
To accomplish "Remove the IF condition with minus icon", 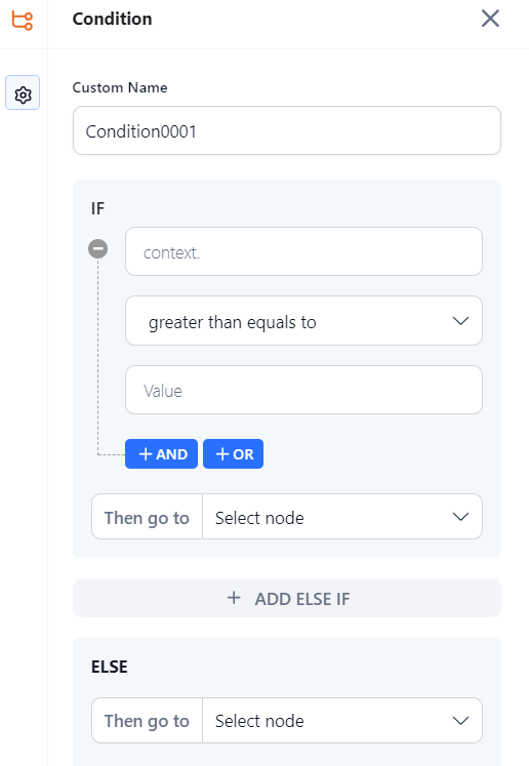I will [x=98, y=249].
